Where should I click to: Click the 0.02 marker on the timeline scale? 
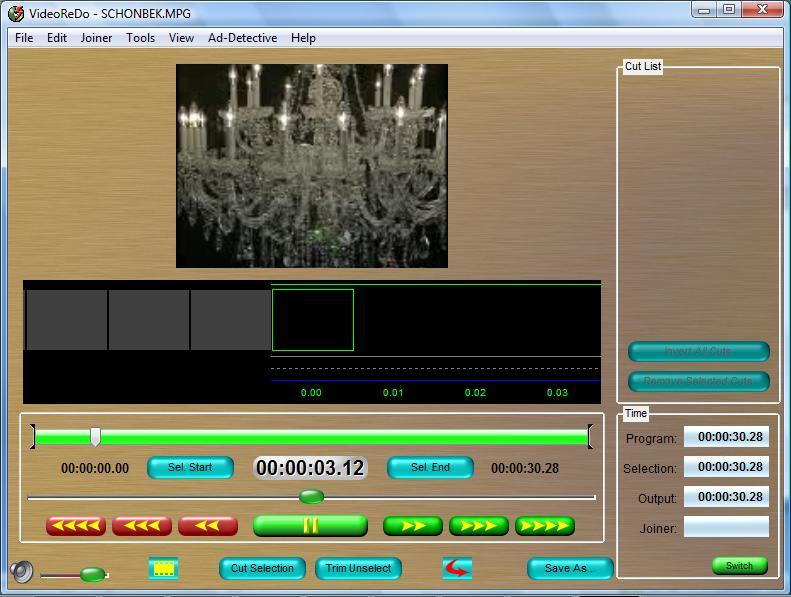tap(475, 393)
